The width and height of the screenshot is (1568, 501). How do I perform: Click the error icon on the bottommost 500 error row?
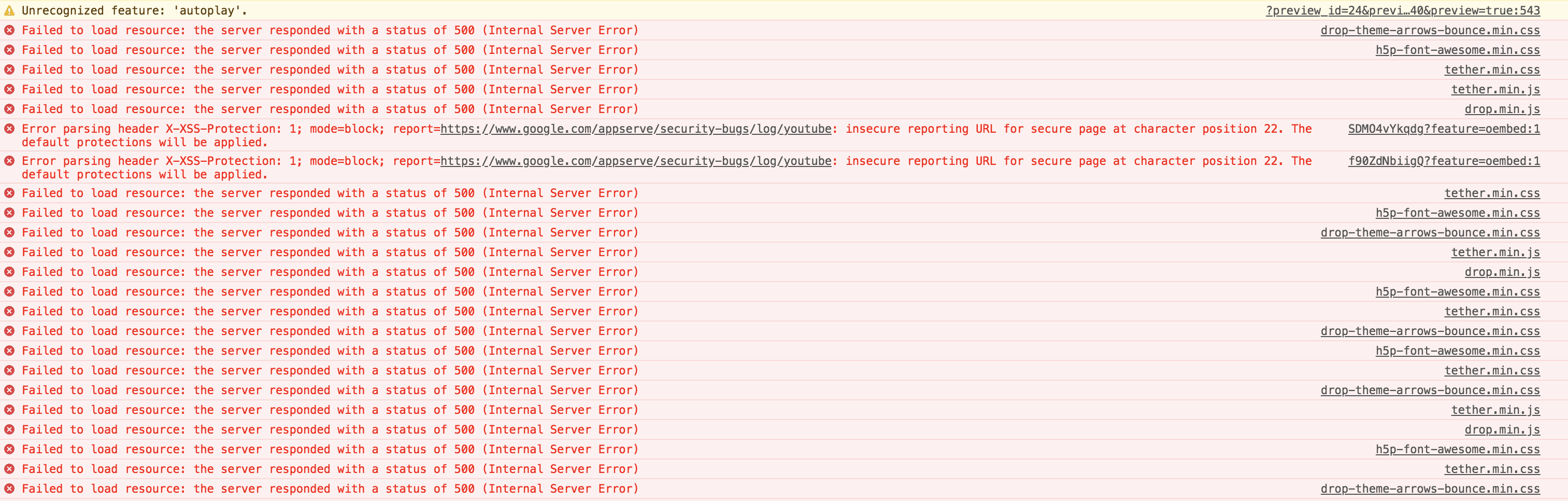9,488
